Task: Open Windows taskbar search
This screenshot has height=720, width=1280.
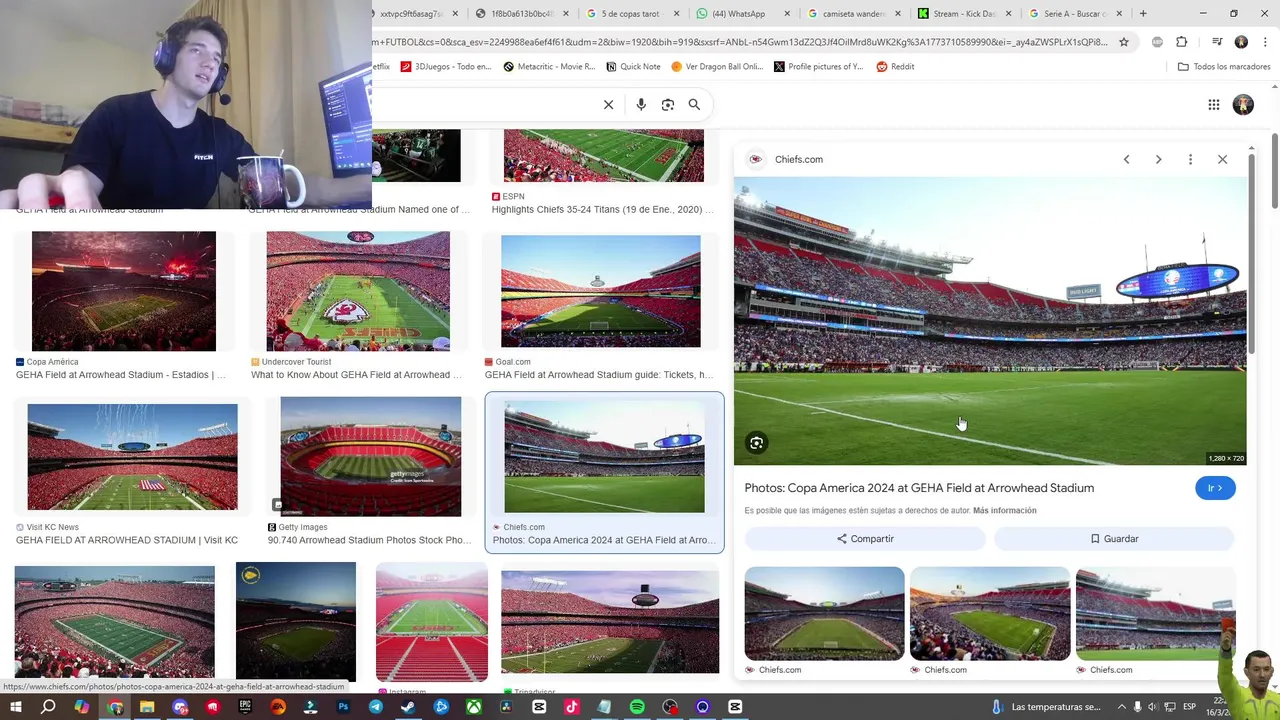Action: pyautogui.click(x=48, y=707)
